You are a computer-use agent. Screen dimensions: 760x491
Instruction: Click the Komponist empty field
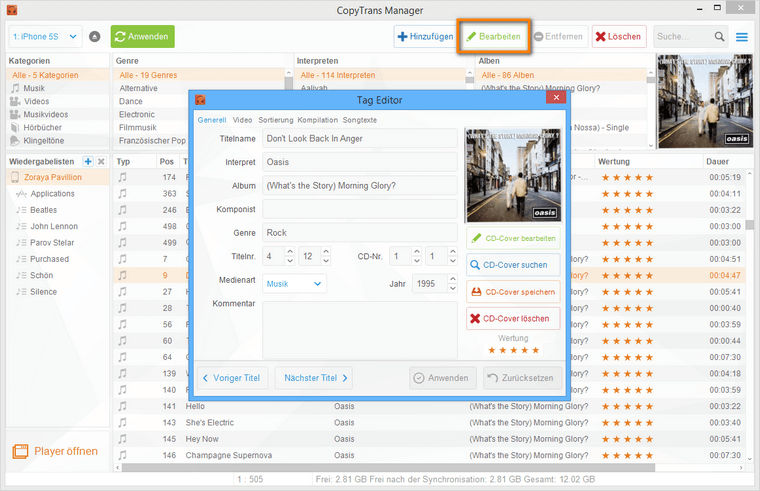[360, 209]
